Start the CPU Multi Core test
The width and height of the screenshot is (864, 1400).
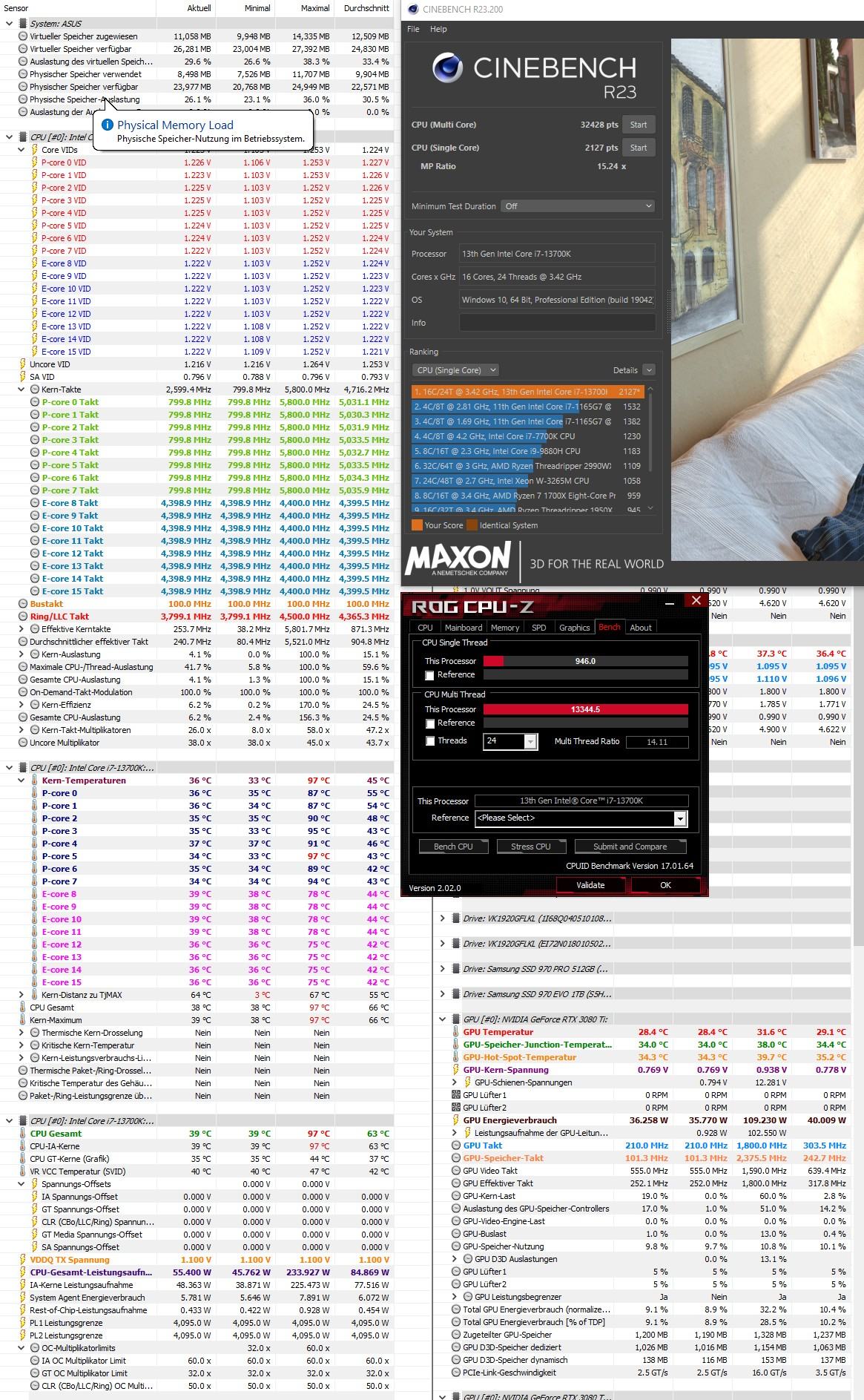click(639, 125)
